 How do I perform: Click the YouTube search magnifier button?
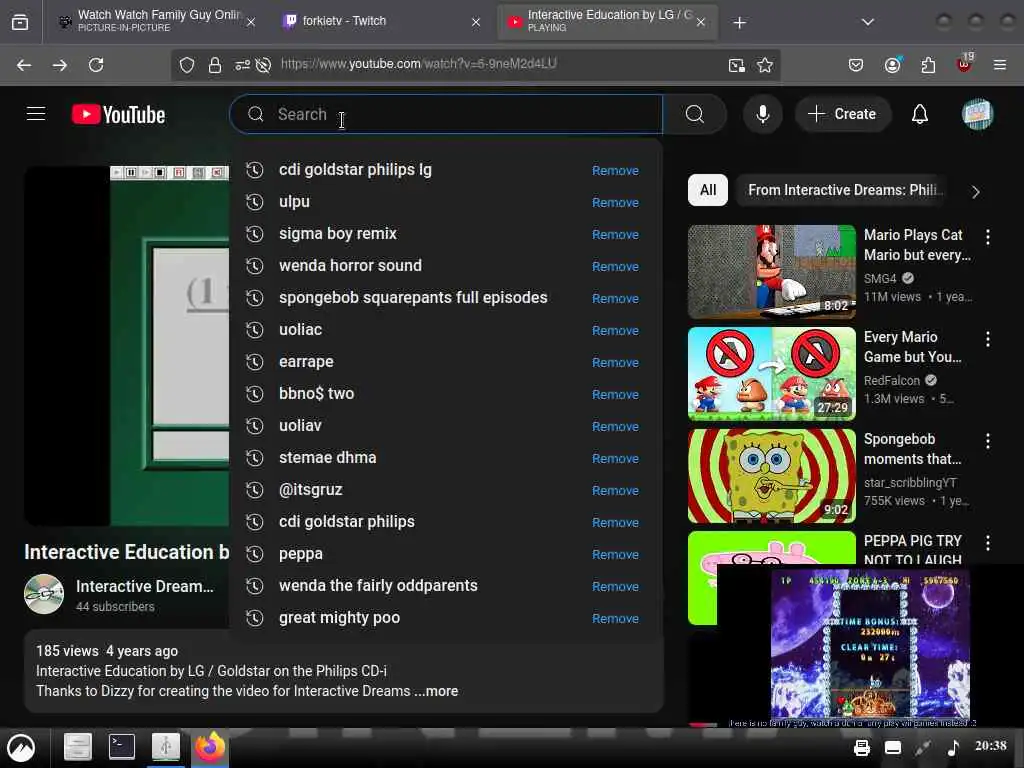pos(695,114)
